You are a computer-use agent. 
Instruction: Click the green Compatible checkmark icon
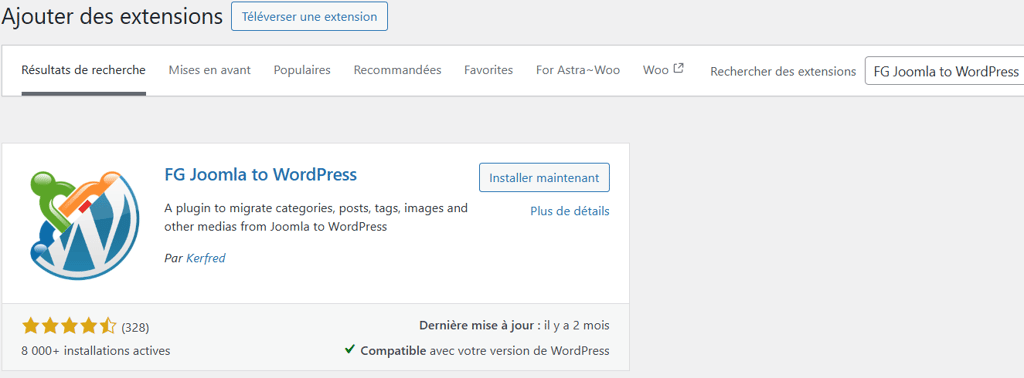[x=350, y=350]
